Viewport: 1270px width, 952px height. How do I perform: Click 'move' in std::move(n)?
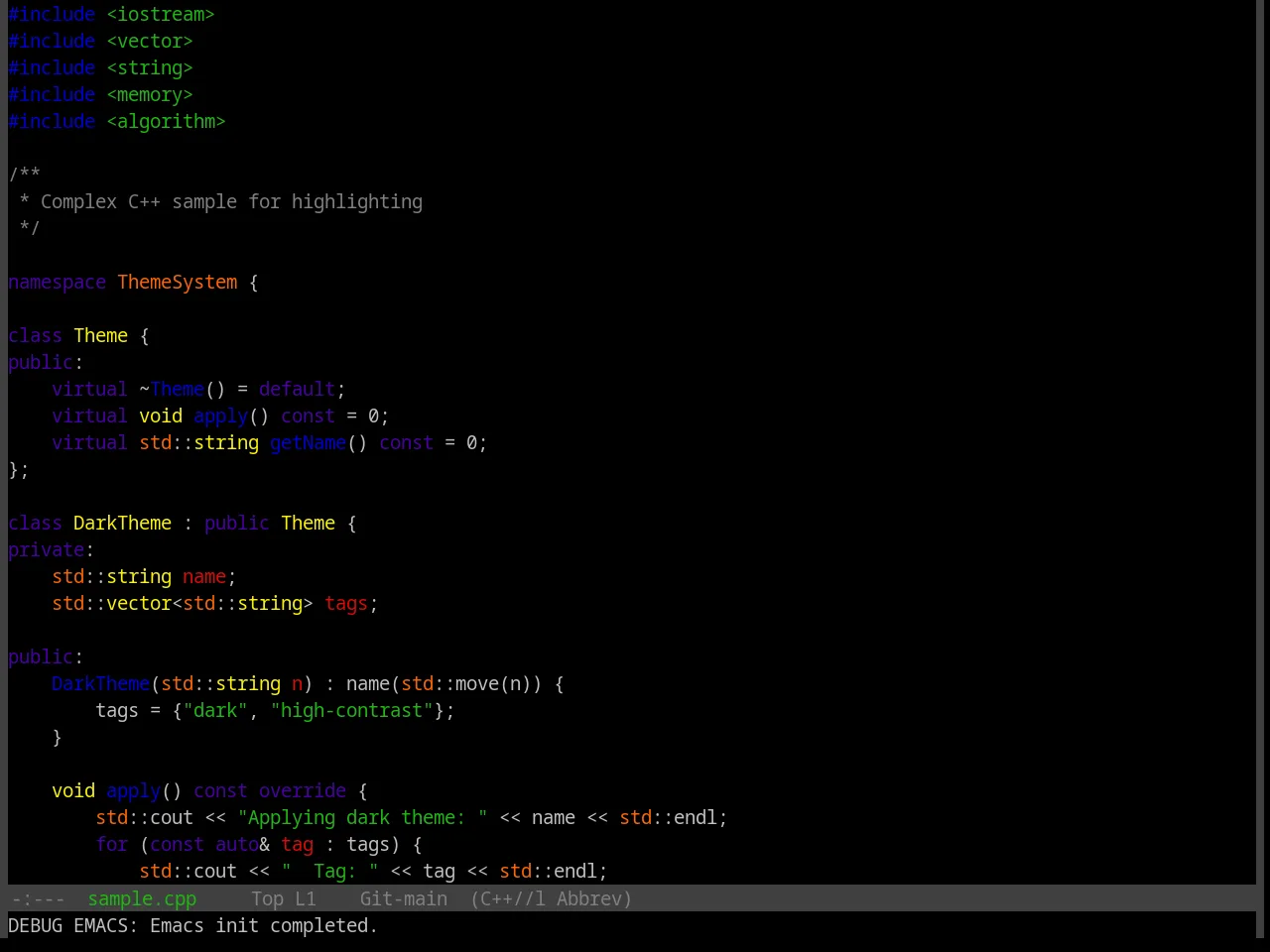tap(477, 684)
